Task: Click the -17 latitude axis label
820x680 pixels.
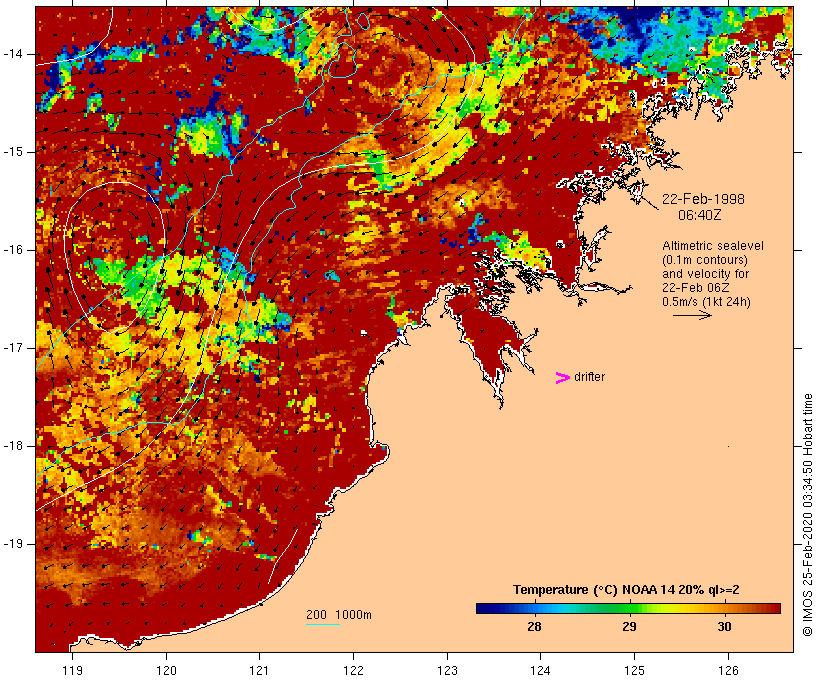Action: pos(13,348)
